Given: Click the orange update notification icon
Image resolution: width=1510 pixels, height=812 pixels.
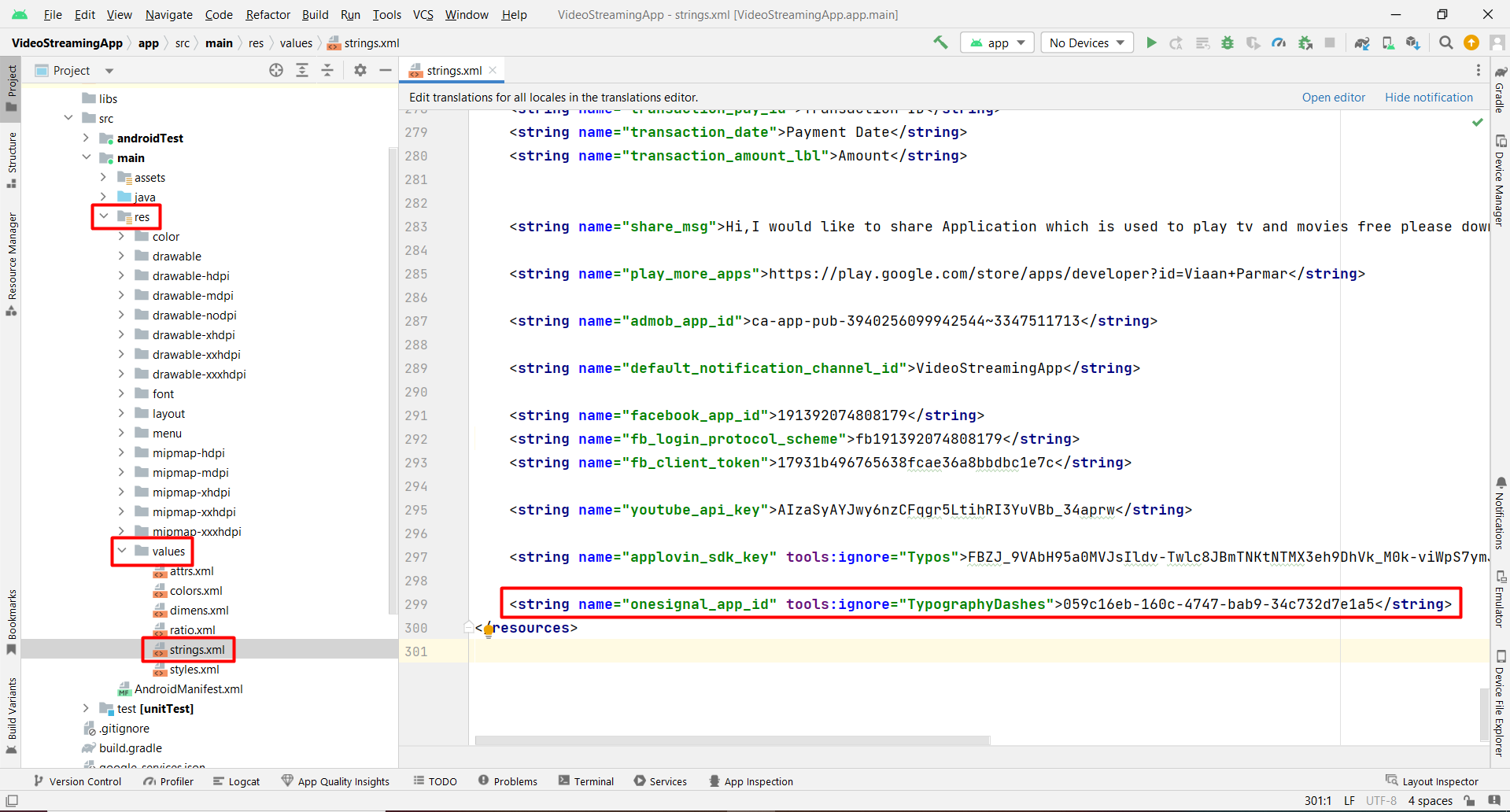Looking at the screenshot, I should point(1471,42).
